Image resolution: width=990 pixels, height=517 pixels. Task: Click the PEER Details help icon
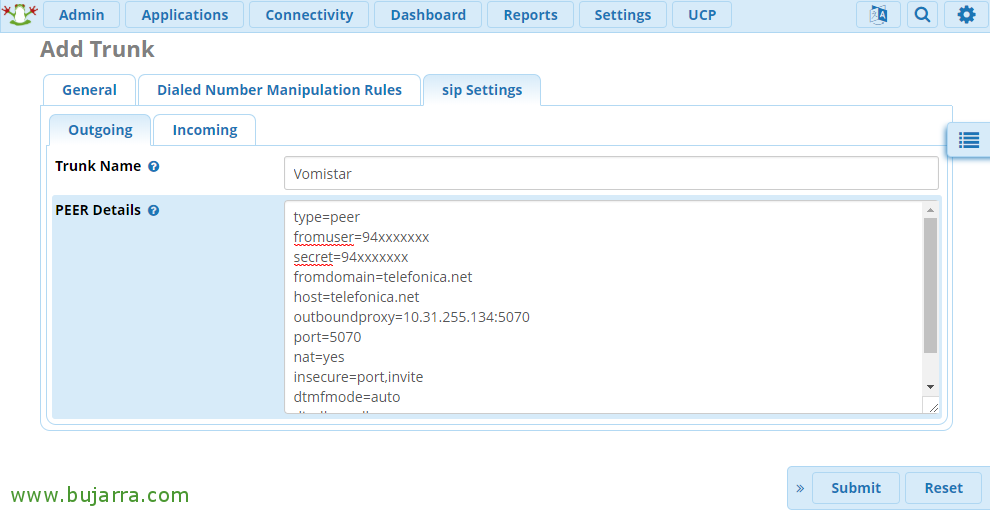(153, 211)
